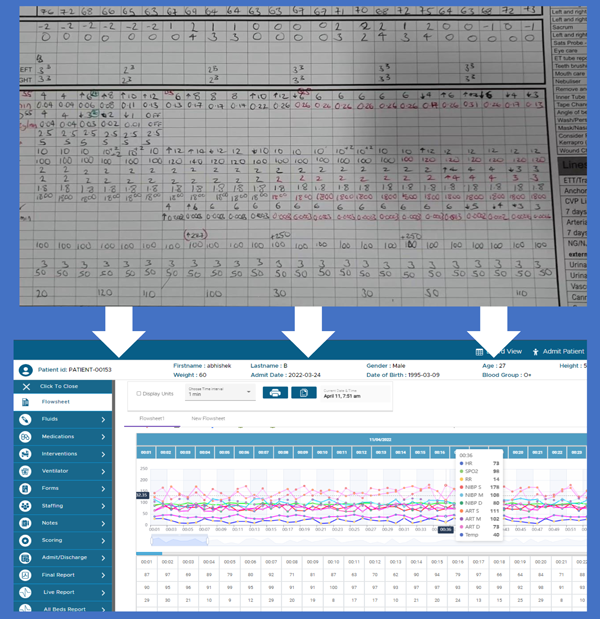Click the HR entry in chart tooltip
This screenshot has width=600, height=619.
click(480, 463)
